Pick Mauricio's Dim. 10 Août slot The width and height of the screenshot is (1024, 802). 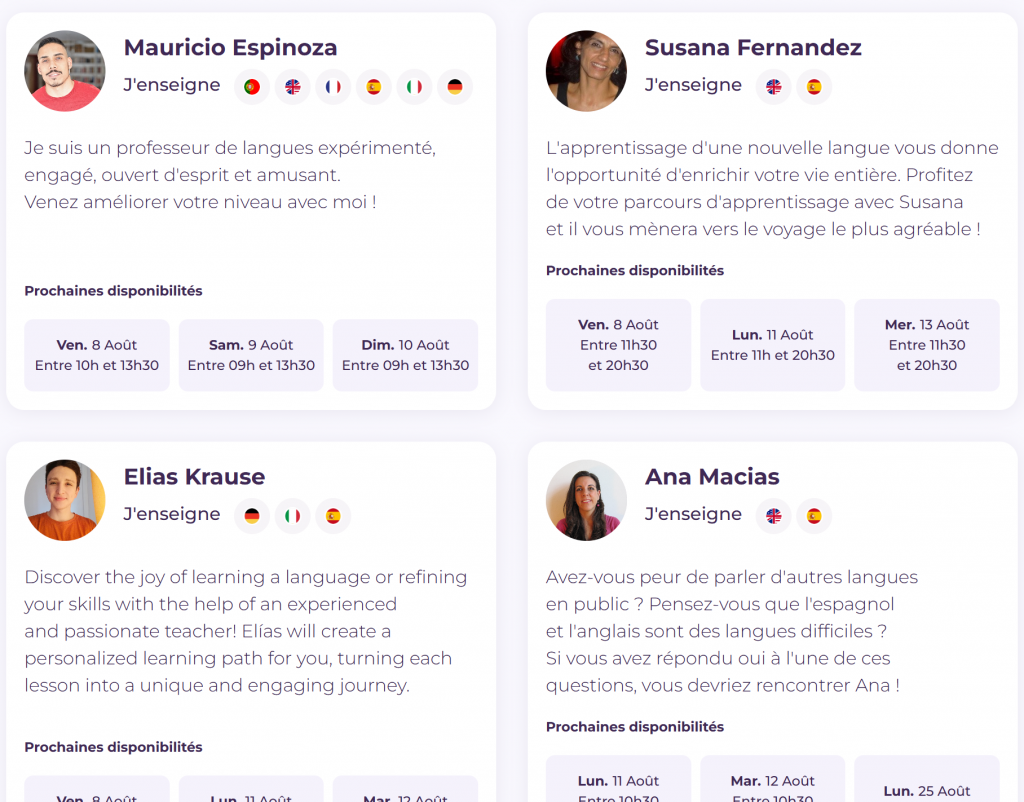tap(405, 355)
